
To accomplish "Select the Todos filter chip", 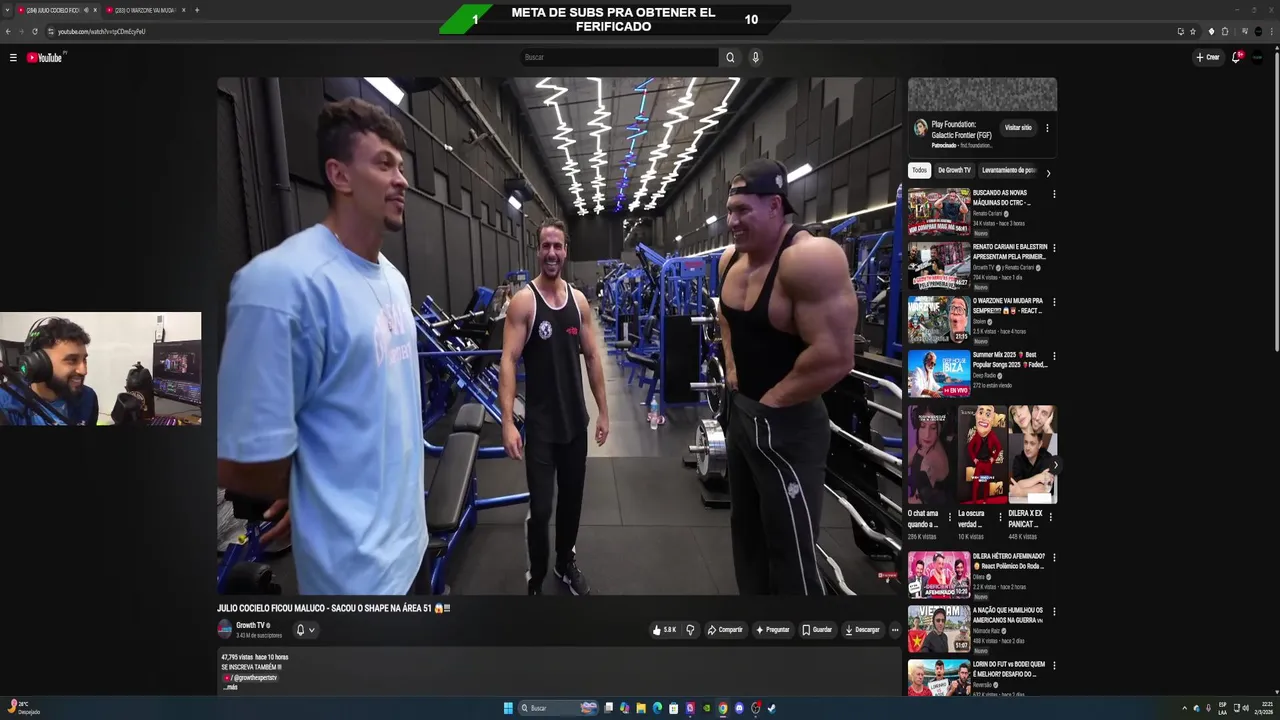I will 919,170.
